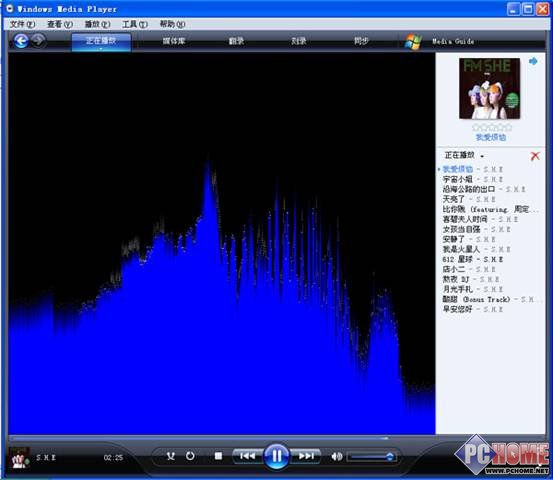Screen dimensions: 553x480
Task: Switch to the 正在播放 tab
Action: pyautogui.click(x=101, y=41)
